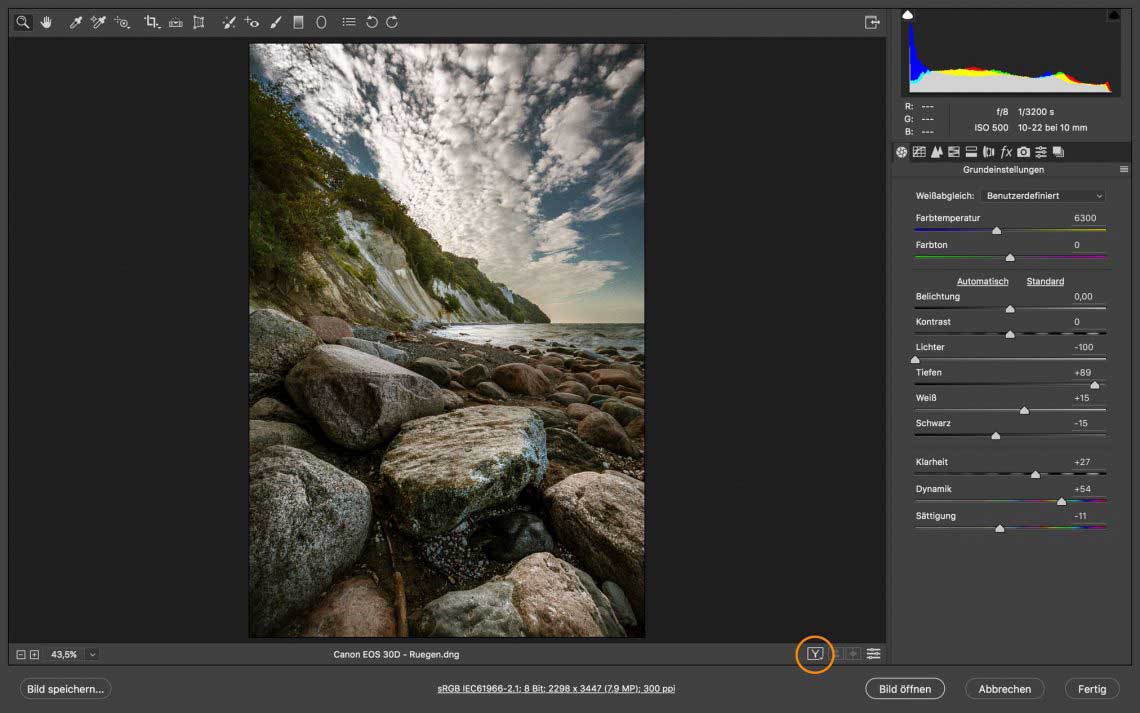The height and width of the screenshot is (713, 1140).
Task: Rotate image 90° counterclockwise
Action: pos(371,22)
